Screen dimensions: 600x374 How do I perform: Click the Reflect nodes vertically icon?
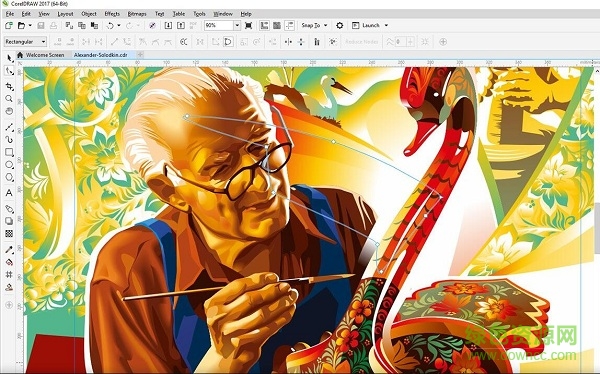[x=301, y=41]
